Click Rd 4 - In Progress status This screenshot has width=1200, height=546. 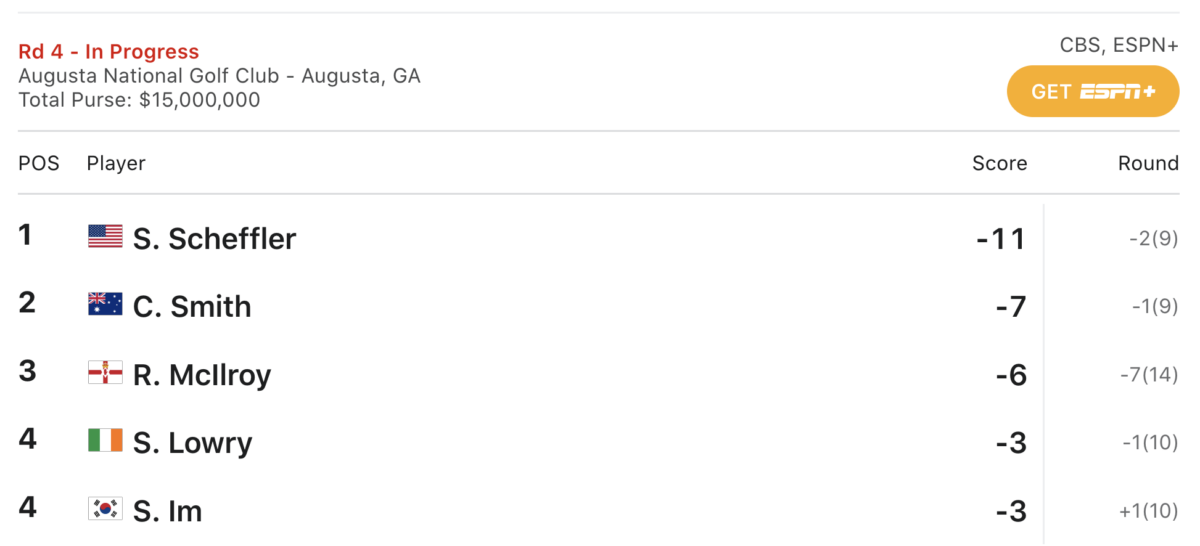click(109, 51)
